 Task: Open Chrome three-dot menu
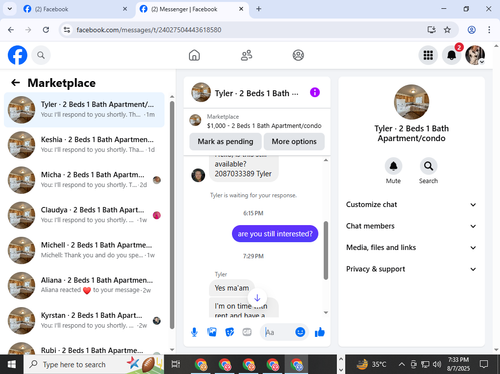(x=489, y=30)
